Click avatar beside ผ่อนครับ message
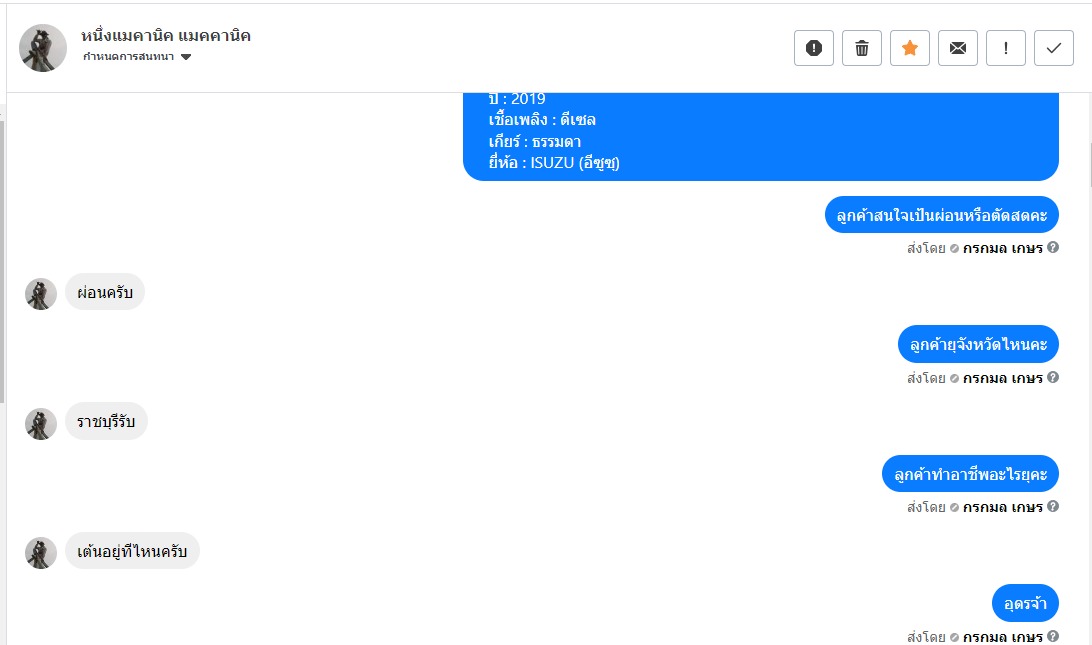 tap(41, 294)
